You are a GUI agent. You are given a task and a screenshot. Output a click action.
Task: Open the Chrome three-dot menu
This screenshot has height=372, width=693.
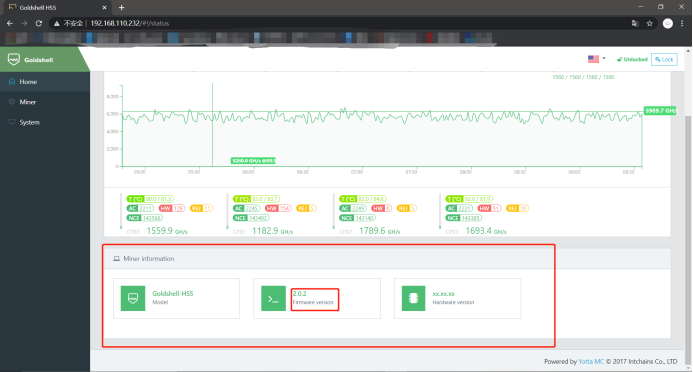(682, 23)
